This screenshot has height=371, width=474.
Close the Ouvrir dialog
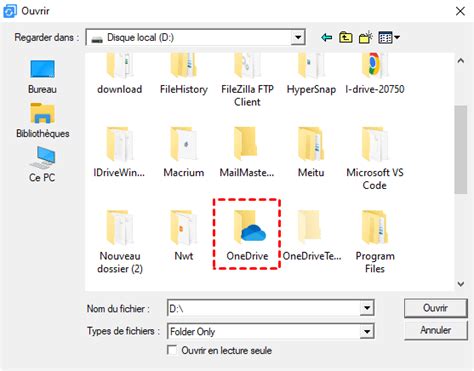coord(460,11)
